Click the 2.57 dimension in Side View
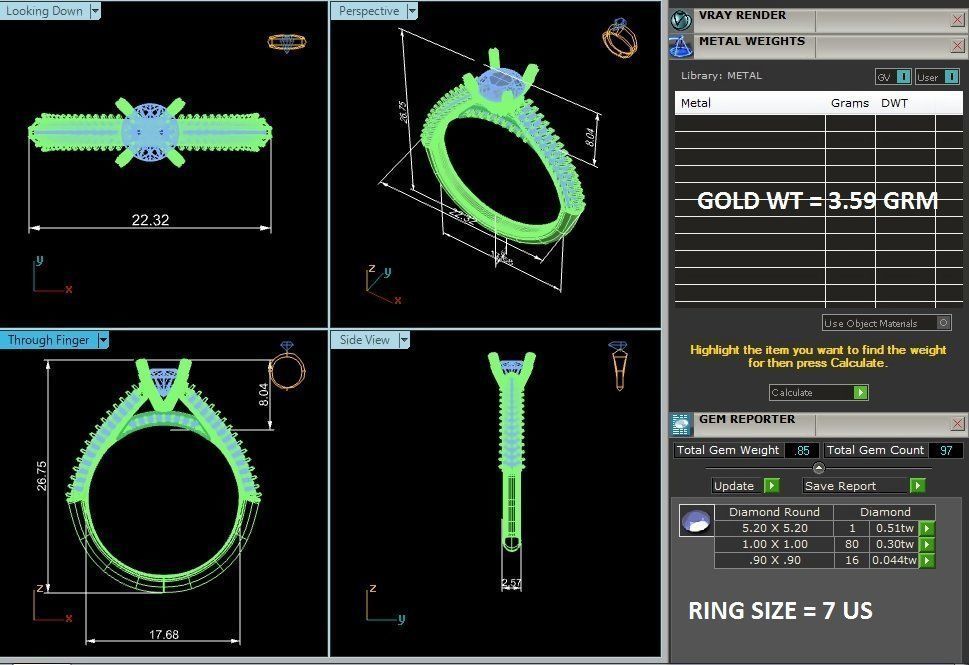 pos(511,583)
